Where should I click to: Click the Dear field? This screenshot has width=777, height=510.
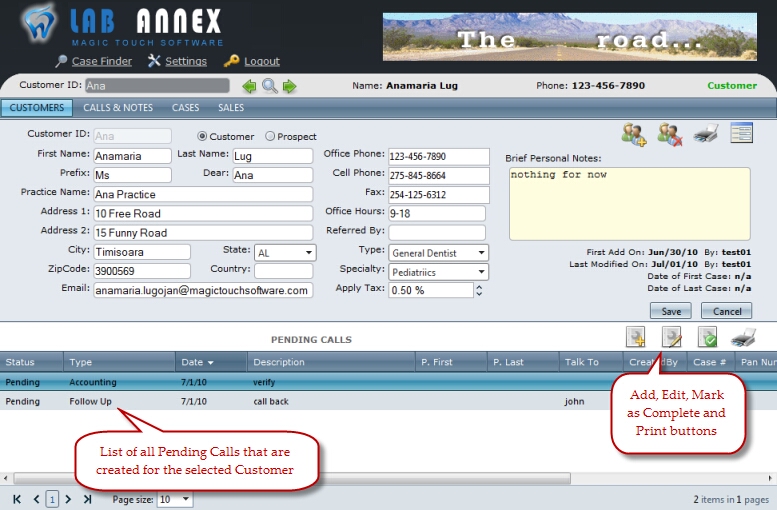coord(273,175)
